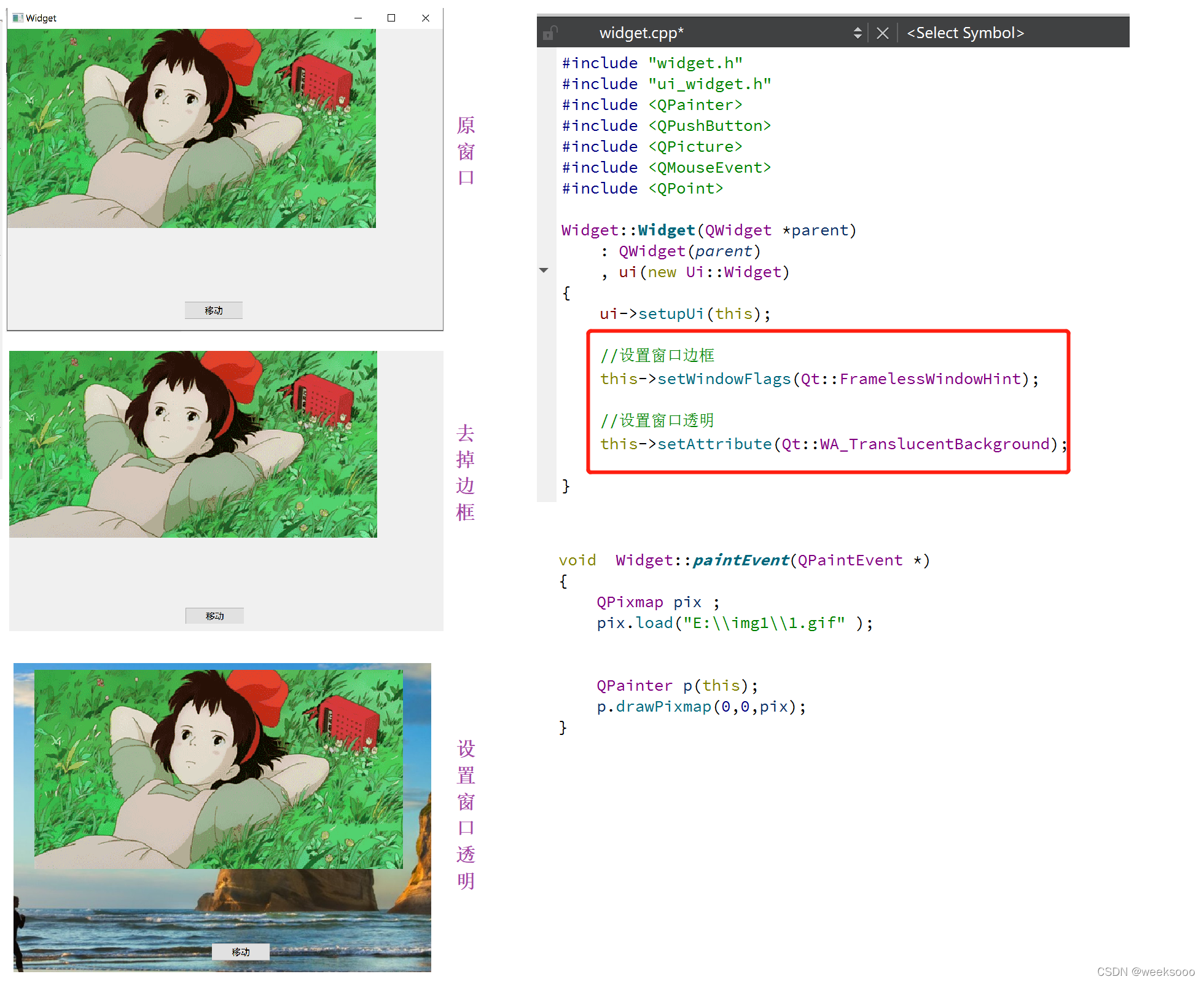Click the anime image in transparent window
Screen dimensions: 1204x982
point(218,769)
